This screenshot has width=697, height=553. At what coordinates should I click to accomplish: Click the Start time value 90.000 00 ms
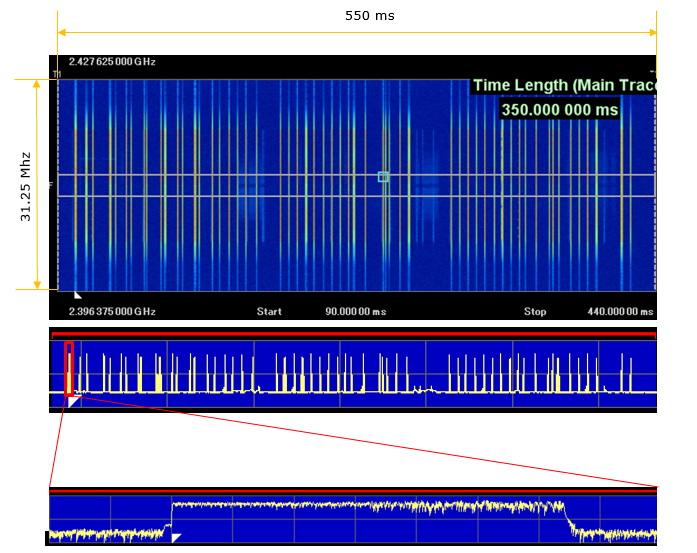pos(355,311)
